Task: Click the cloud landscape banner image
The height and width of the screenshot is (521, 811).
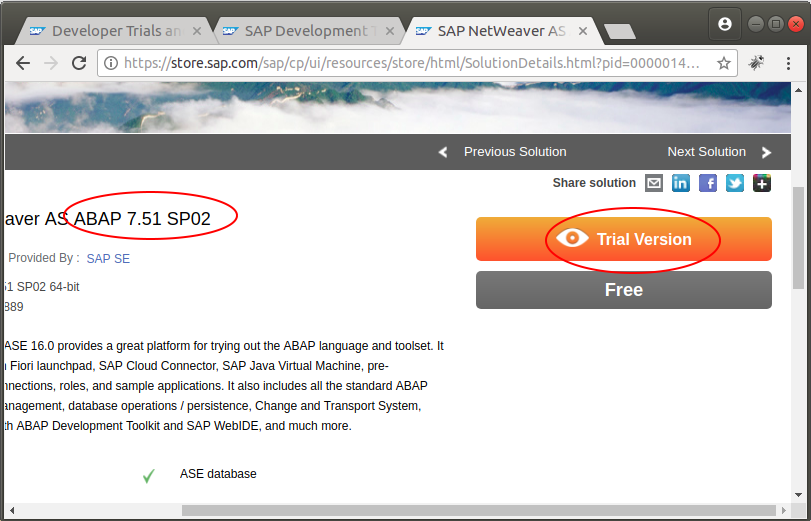Action: [x=397, y=107]
